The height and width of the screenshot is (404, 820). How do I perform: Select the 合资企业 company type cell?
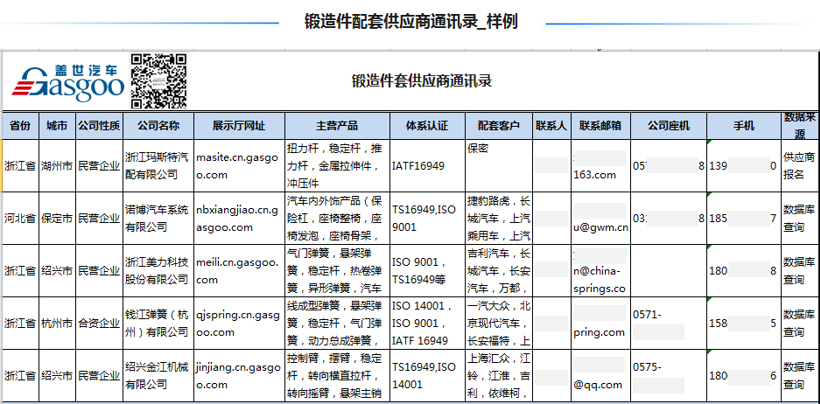click(x=99, y=323)
